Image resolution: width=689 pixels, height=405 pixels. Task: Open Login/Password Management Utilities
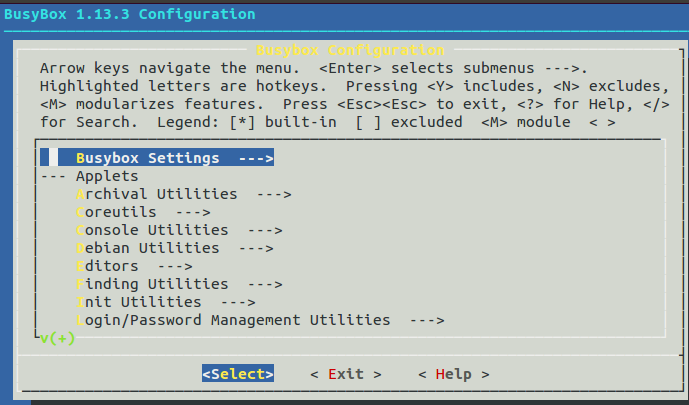pyautogui.click(x=260, y=320)
